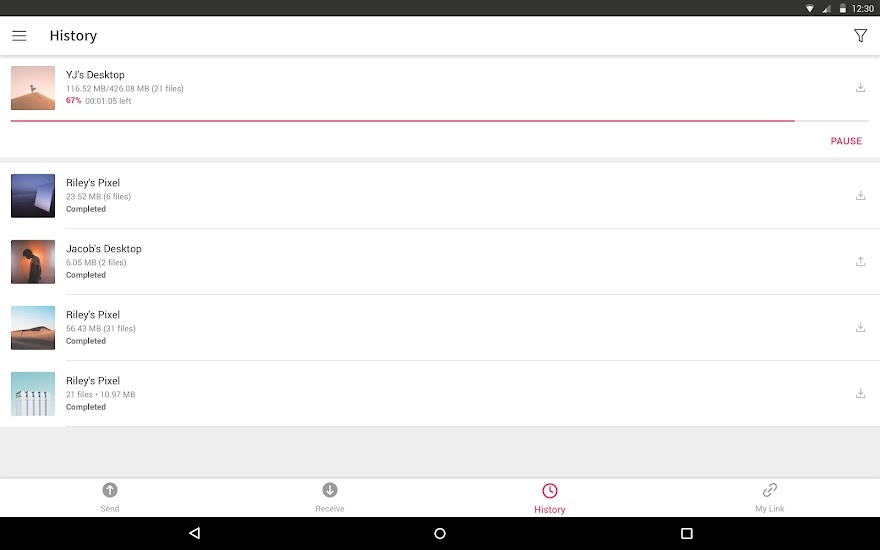Tap download icon on Riley's Pixel 10.97 MB
Image resolution: width=880 pixels, height=550 pixels.
pyautogui.click(x=860, y=393)
